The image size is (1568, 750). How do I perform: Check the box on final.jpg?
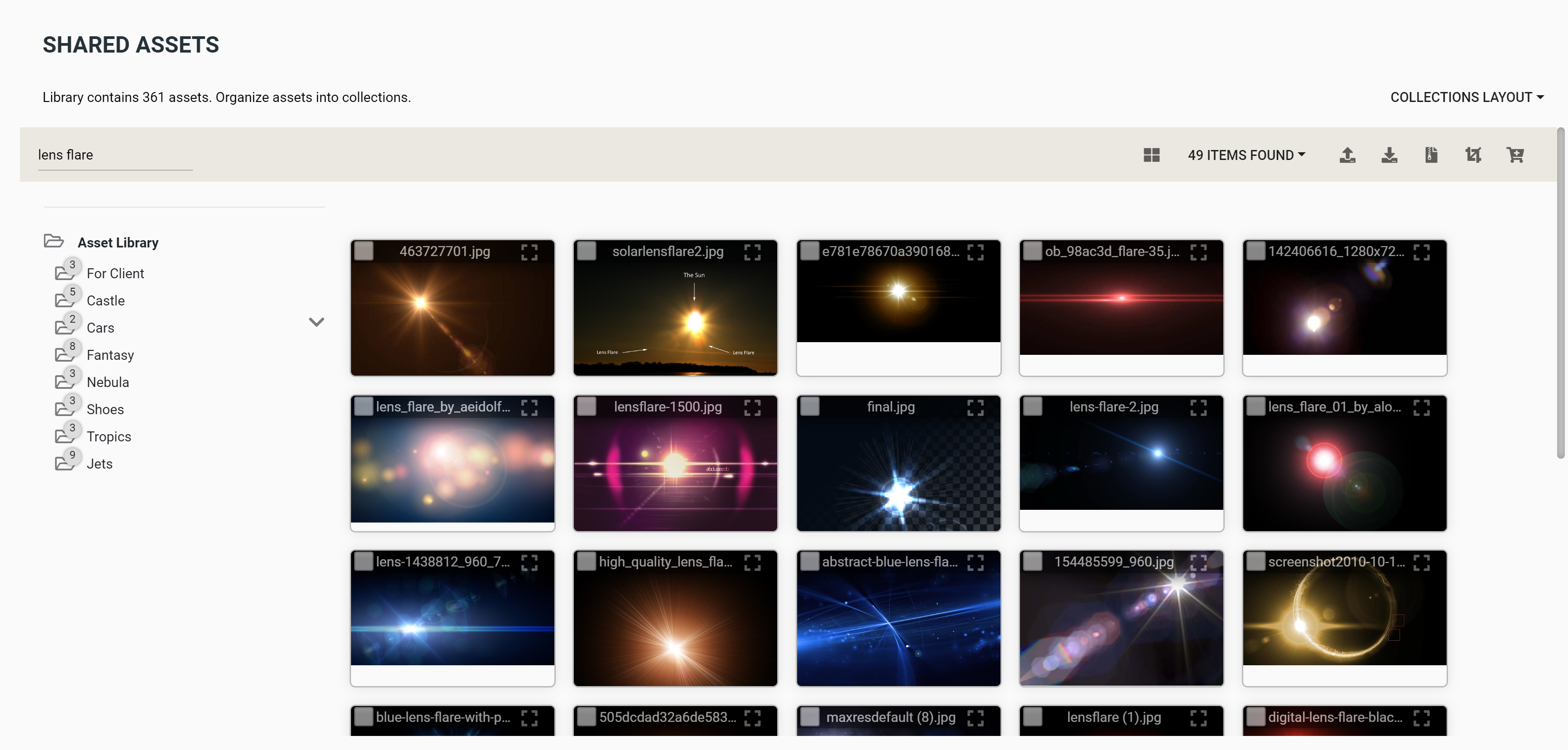(x=809, y=406)
